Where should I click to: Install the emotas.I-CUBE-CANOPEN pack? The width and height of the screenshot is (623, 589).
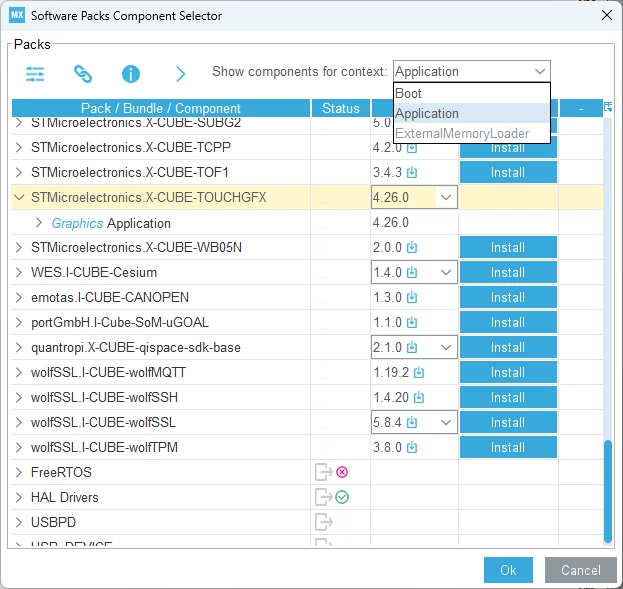[508, 298]
